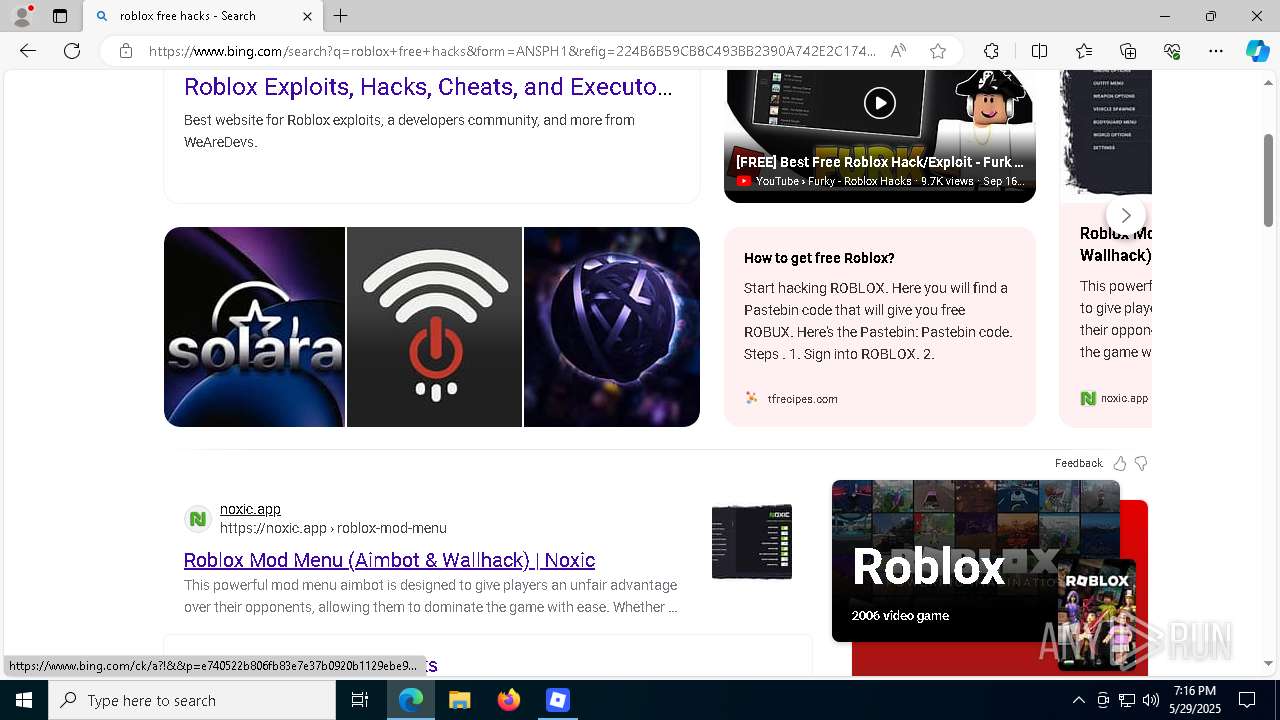This screenshot has width=1280, height=720.
Task: Launch Firefox from the taskbar
Action: 509,700
